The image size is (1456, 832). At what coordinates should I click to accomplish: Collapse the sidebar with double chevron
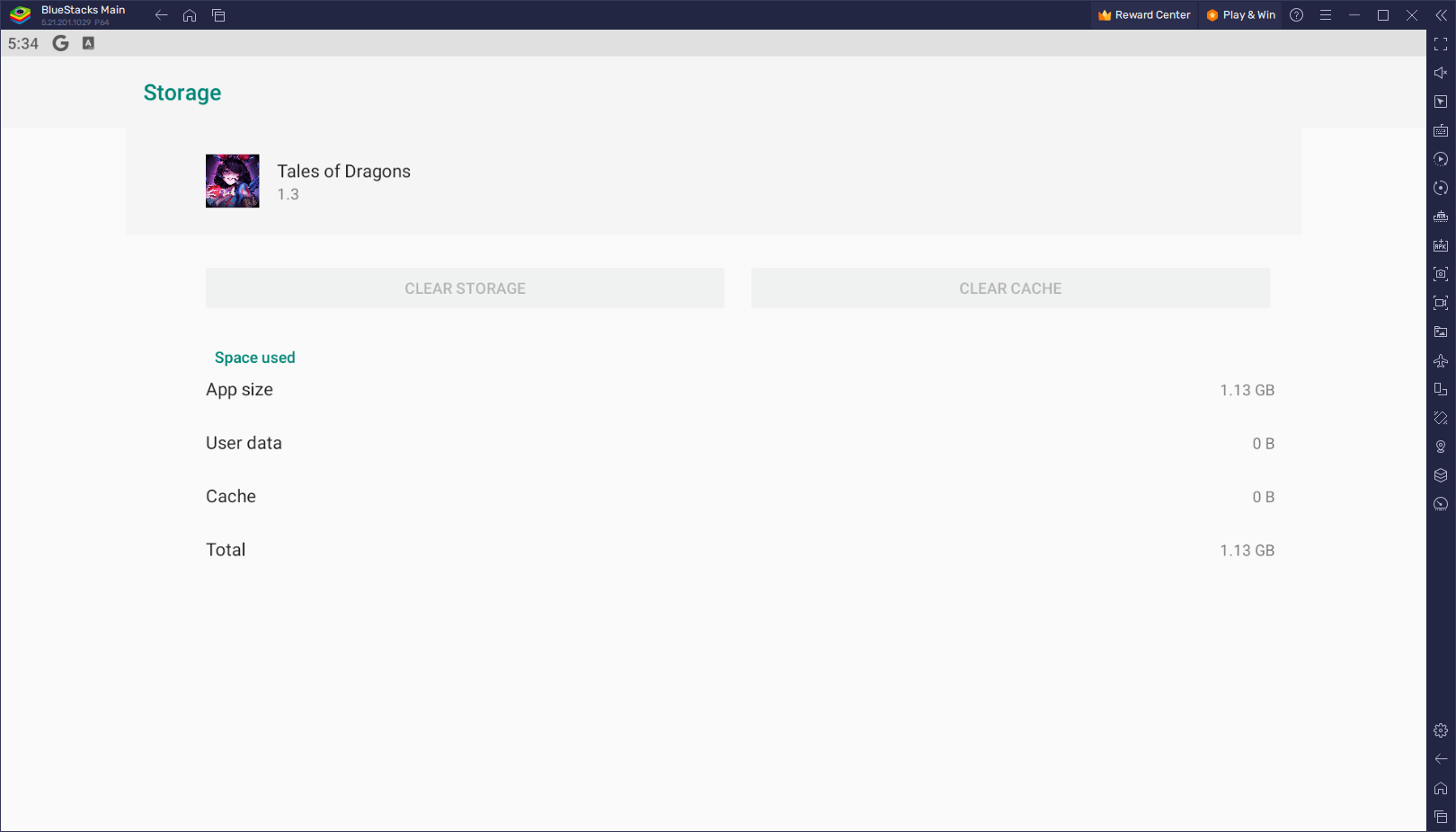1441,15
